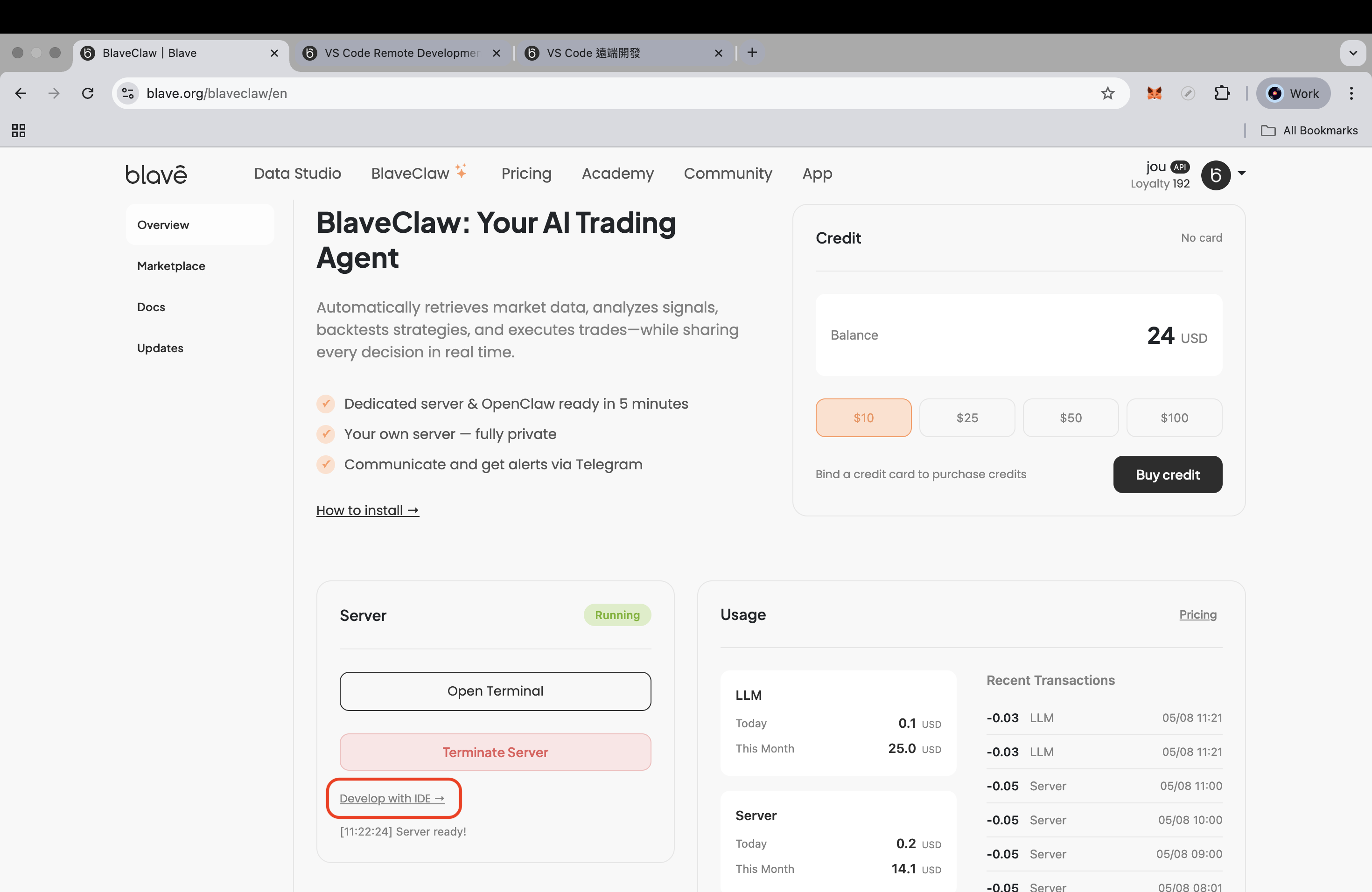This screenshot has height=892, width=1372.
Task: Reload the blave.org page
Action: (88, 93)
